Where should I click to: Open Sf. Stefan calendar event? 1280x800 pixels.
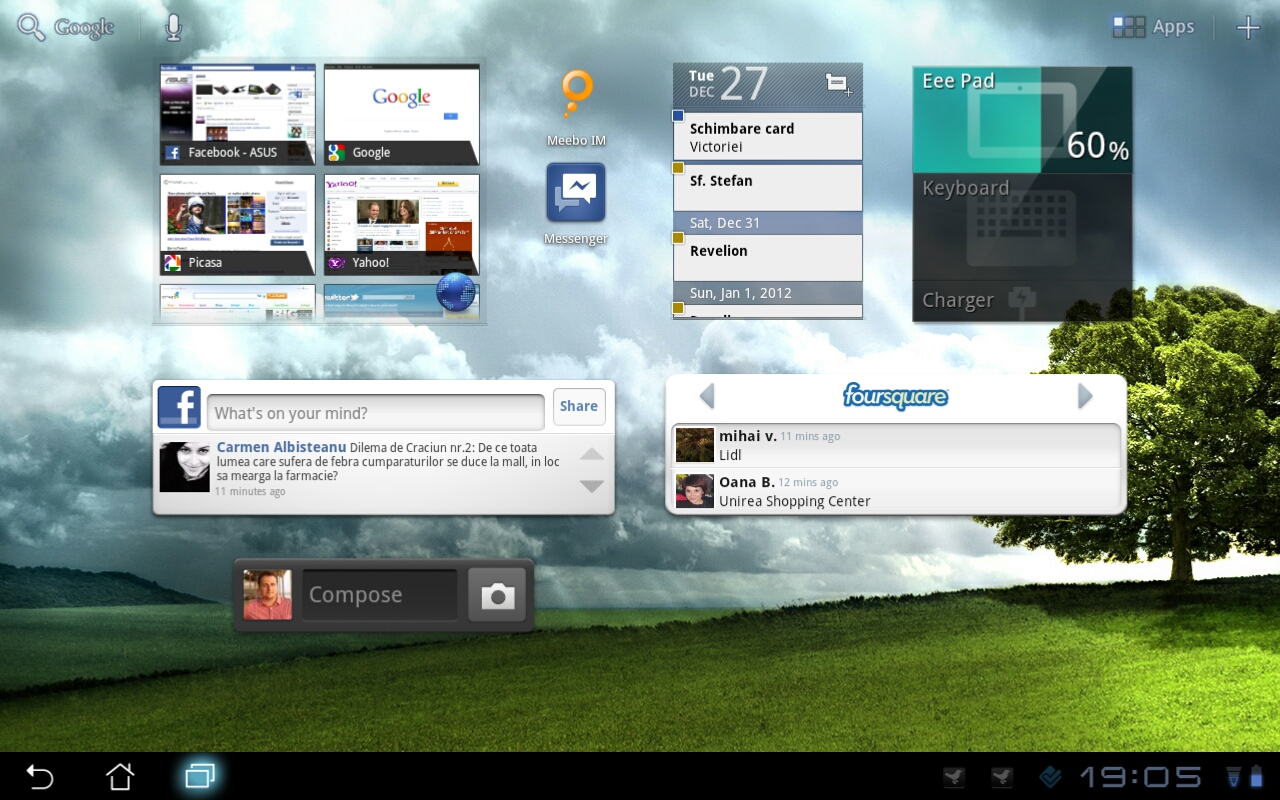(768, 187)
